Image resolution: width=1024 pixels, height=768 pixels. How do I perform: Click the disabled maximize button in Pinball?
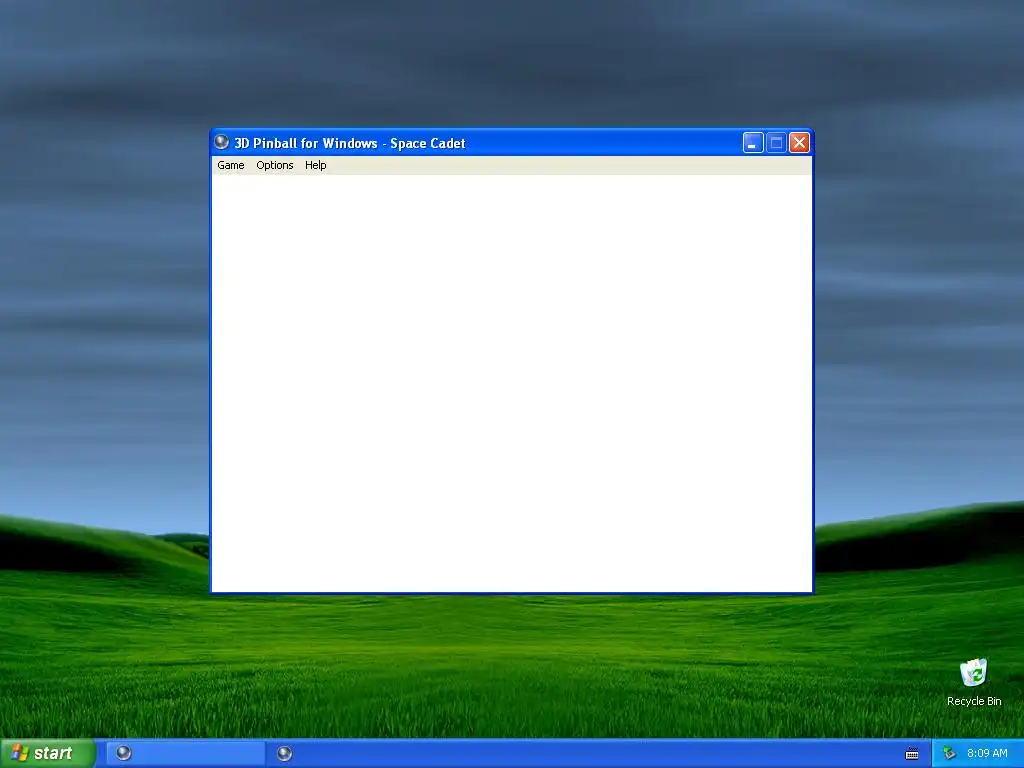pyautogui.click(x=776, y=142)
